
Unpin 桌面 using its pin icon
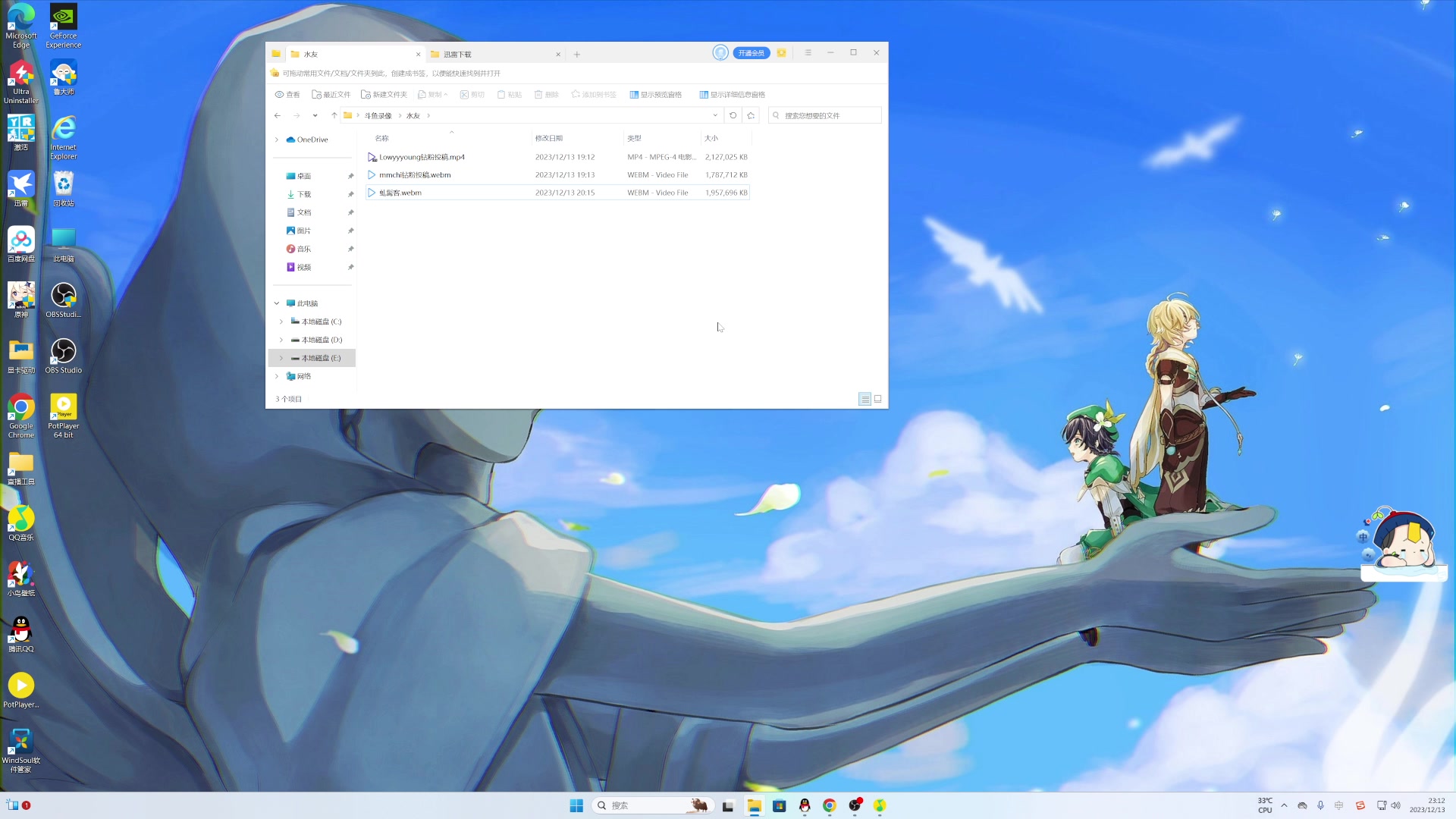350,176
